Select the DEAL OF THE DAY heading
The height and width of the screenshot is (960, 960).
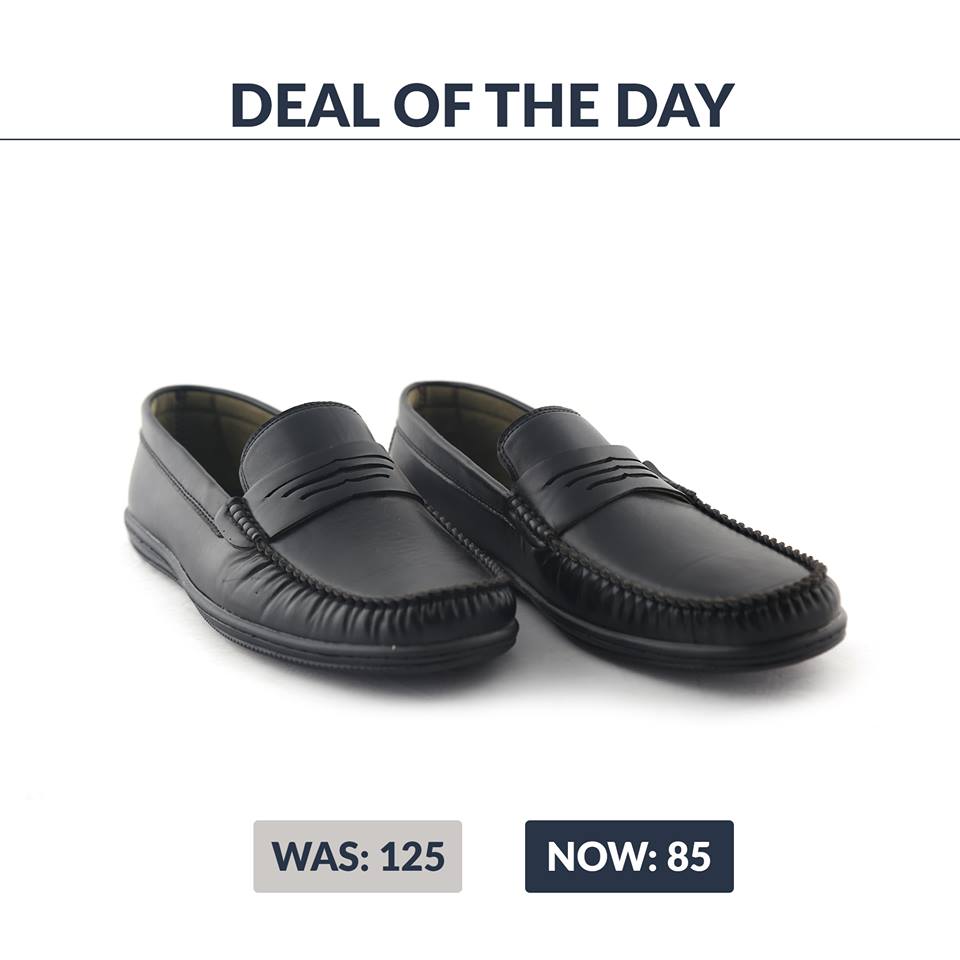pyautogui.click(x=482, y=105)
